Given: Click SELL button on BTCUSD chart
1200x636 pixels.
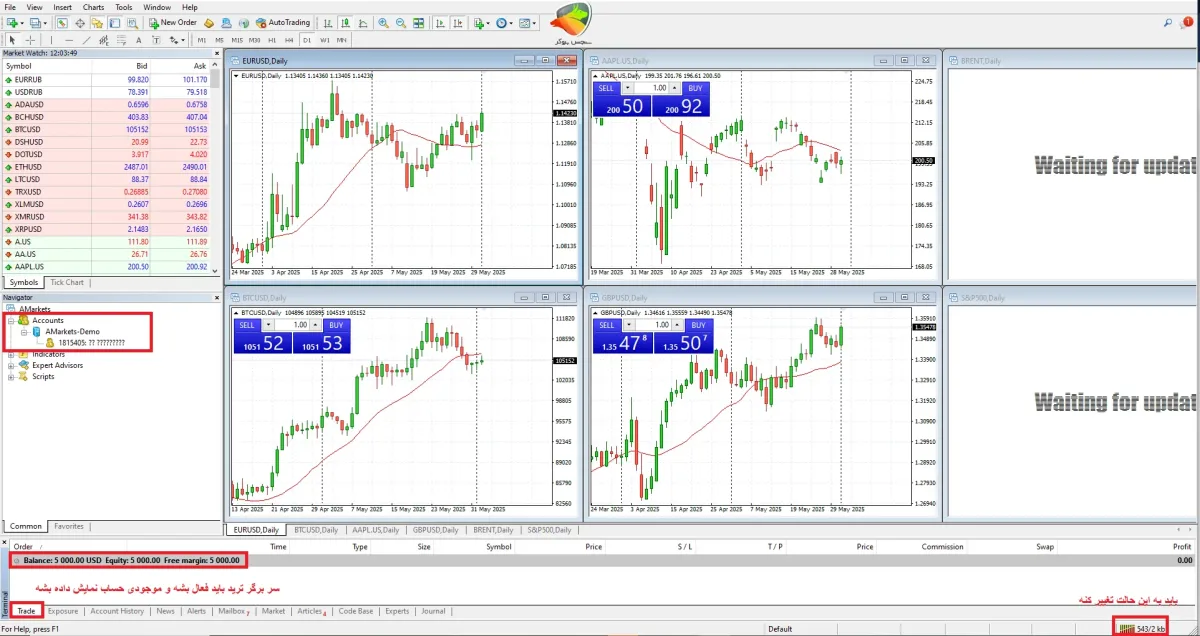Looking at the screenshot, I should [x=247, y=325].
